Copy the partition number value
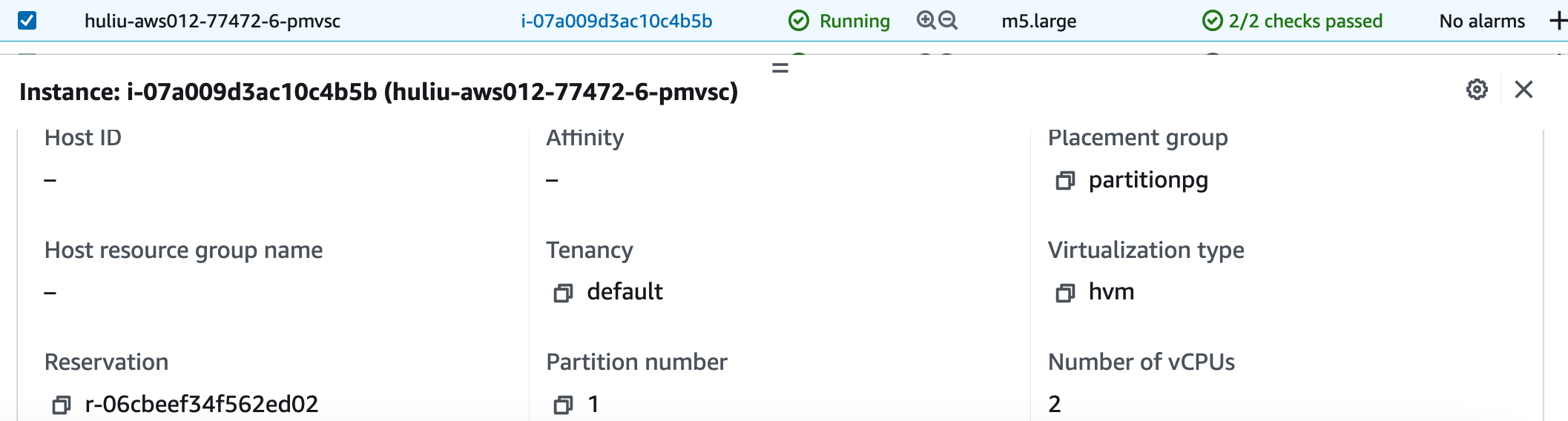 tap(563, 405)
